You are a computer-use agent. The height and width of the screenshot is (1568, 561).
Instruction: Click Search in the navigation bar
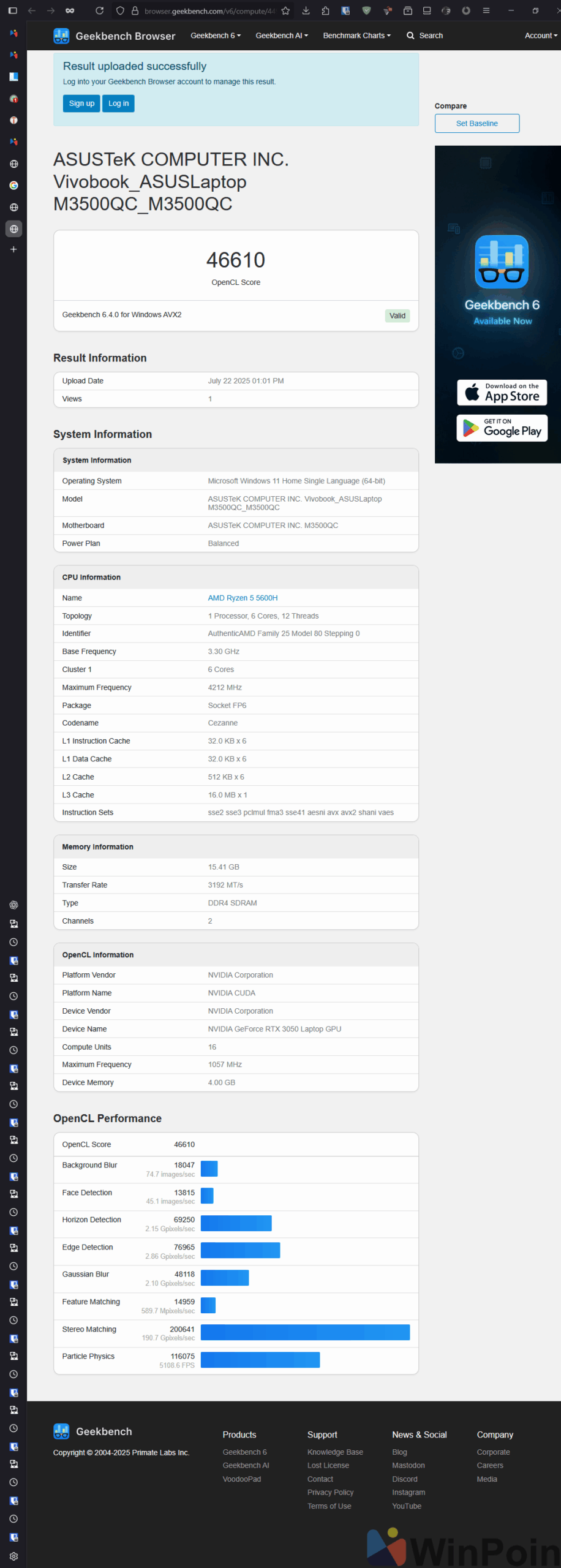click(431, 36)
